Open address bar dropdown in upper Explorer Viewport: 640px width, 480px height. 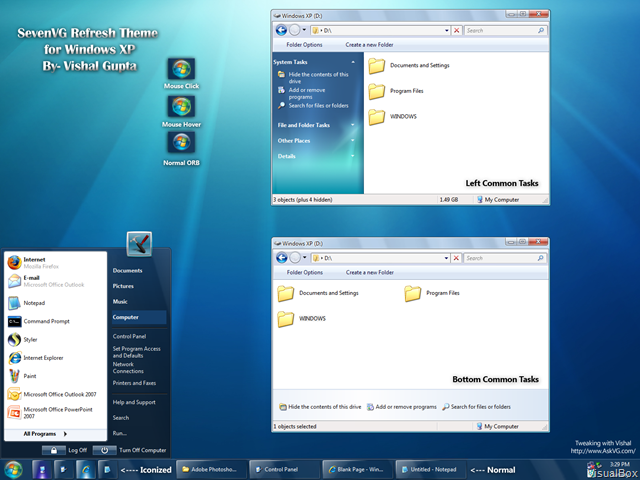click(447, 31)
